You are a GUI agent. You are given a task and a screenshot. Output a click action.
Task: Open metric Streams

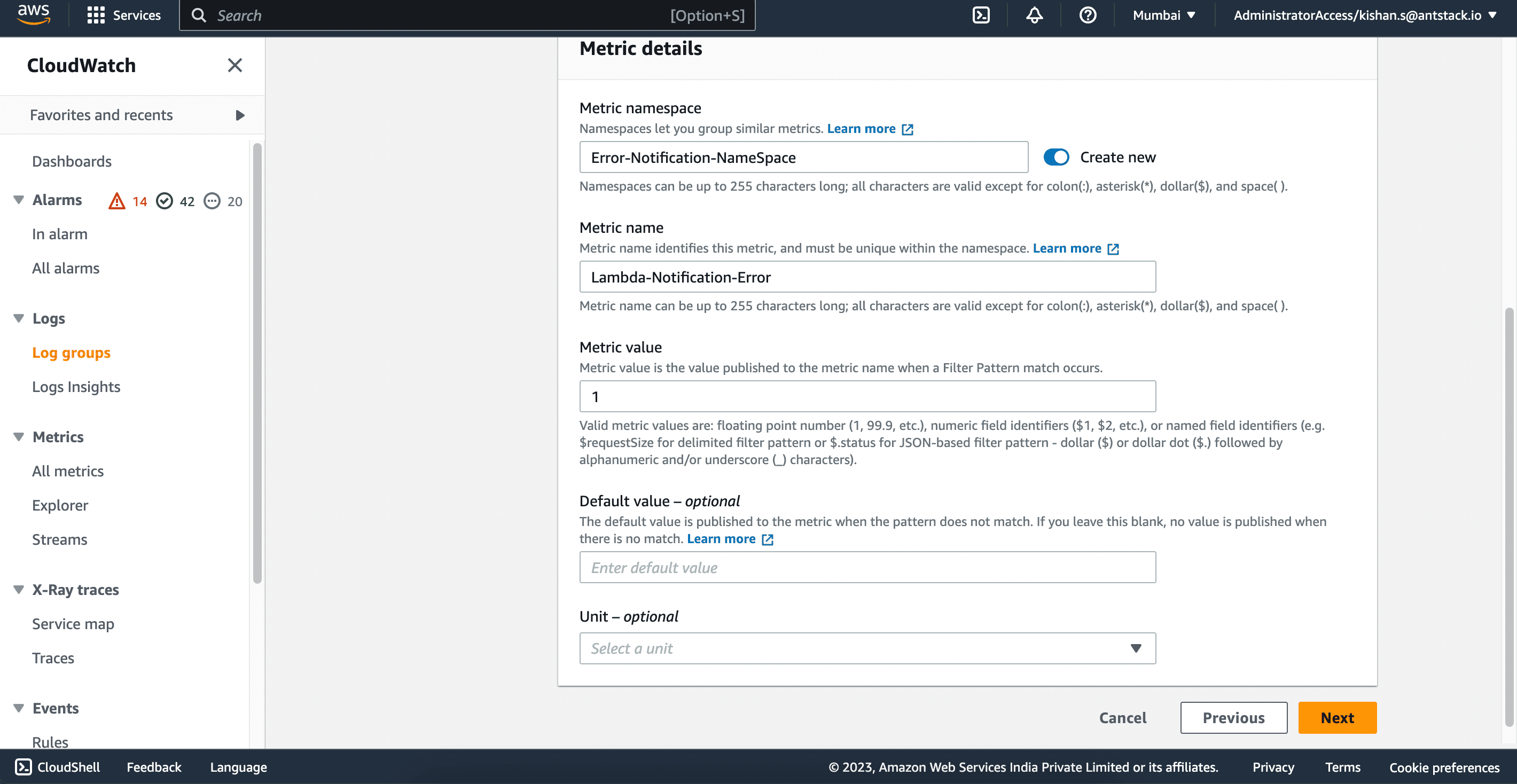tap(59, 539)
